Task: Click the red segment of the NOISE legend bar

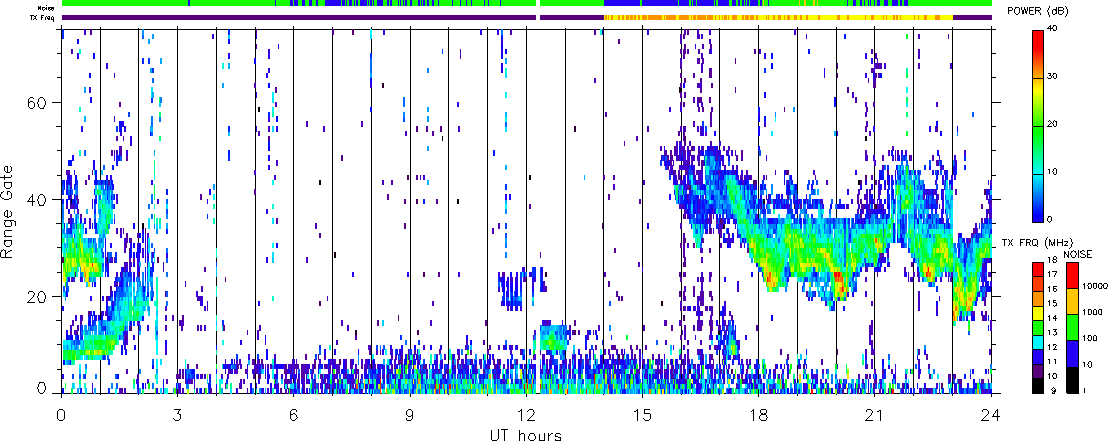Action: tap(1072, 274)
